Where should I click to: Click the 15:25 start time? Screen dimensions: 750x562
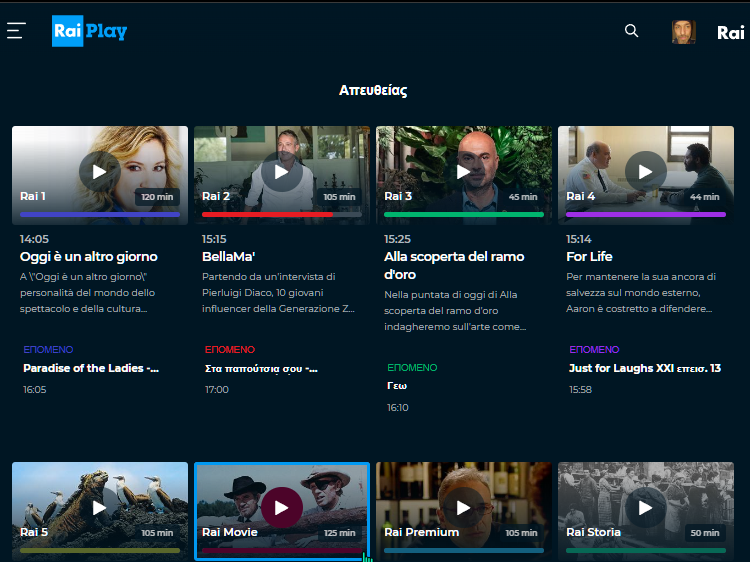(x=397, y=239)
